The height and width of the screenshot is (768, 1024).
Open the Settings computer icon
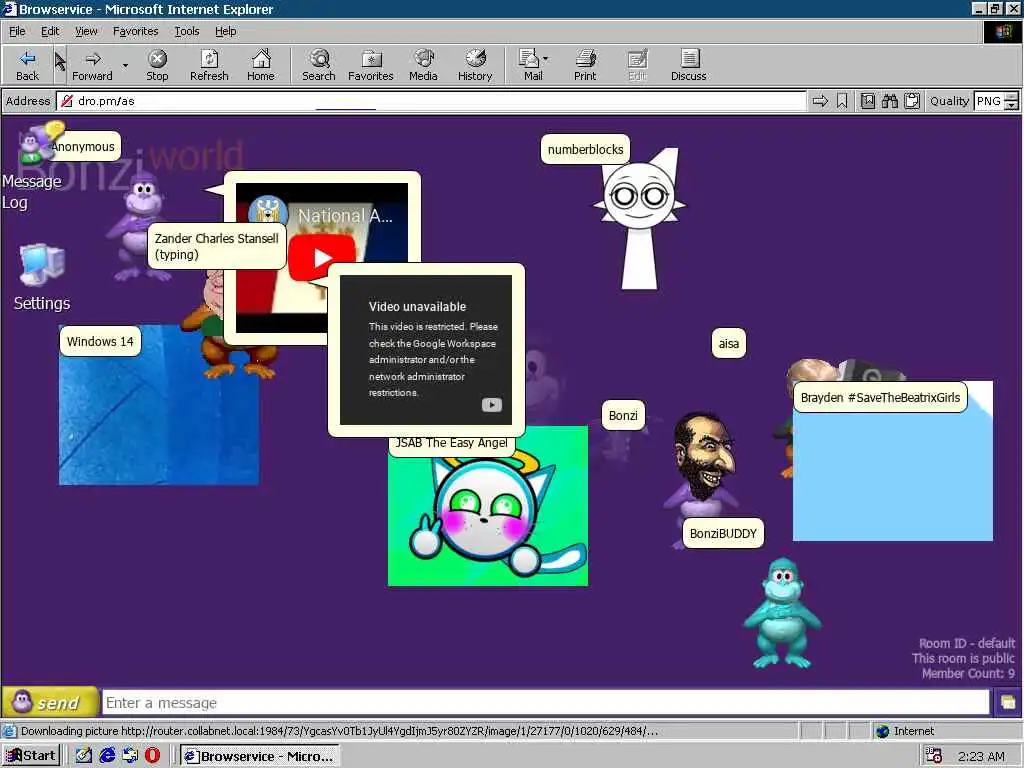coord(42,277)
